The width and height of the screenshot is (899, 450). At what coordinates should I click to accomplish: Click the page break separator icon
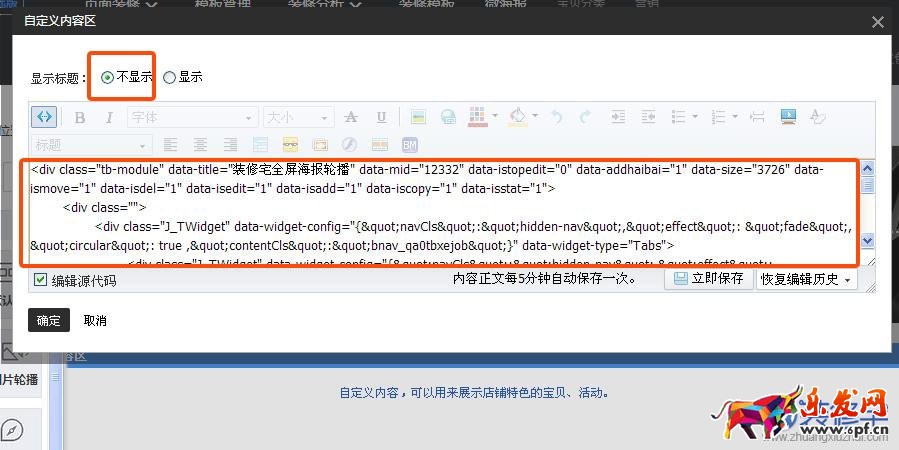click(x=757, y=117)
